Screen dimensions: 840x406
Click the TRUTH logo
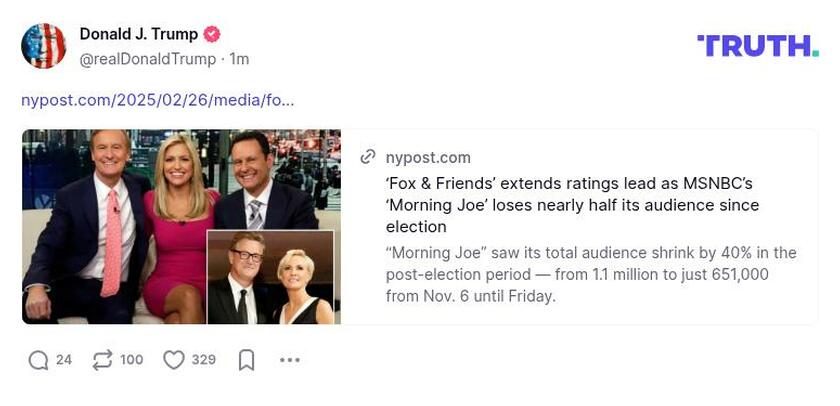point(757,45)
